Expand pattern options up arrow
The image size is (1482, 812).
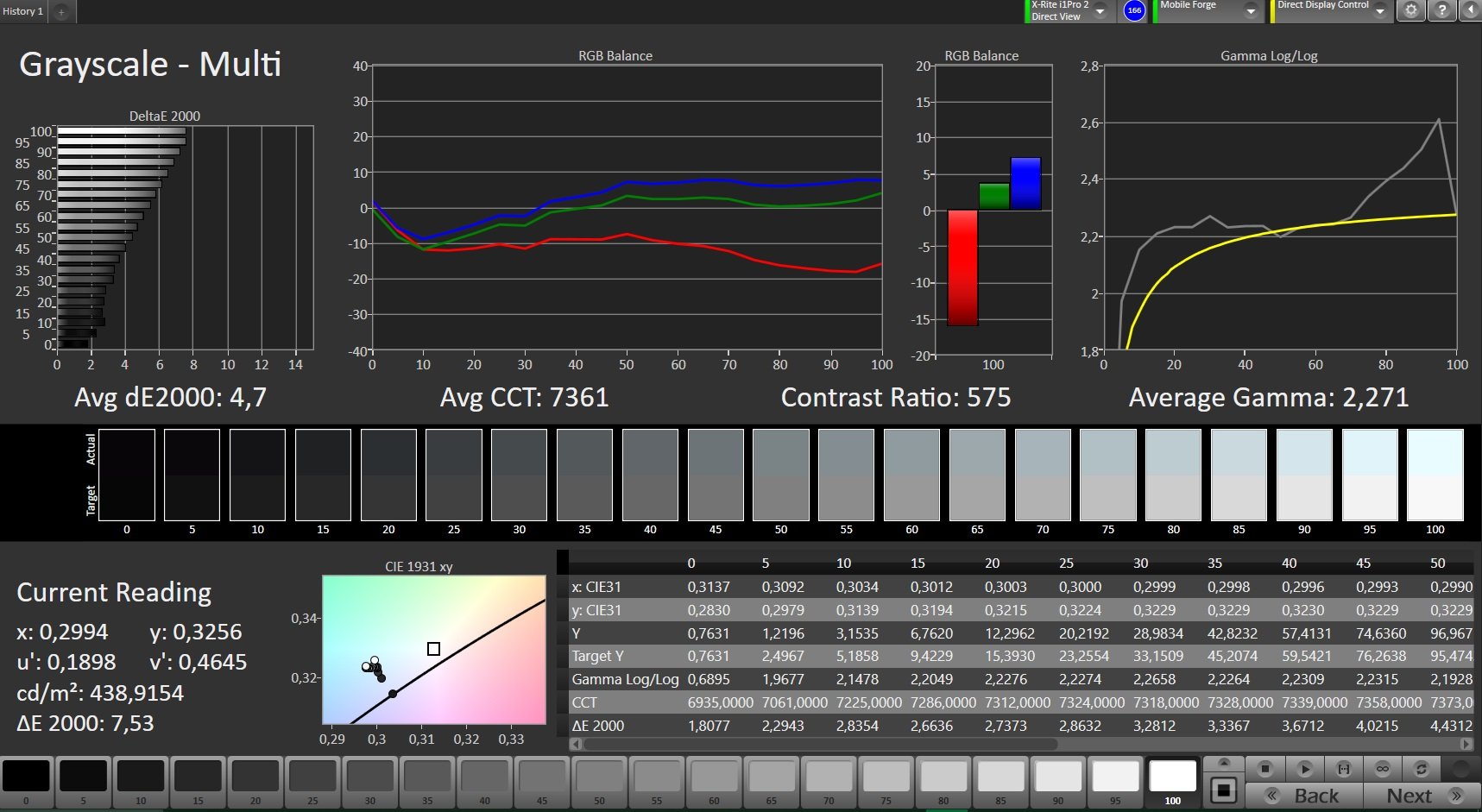point(1224,763)
